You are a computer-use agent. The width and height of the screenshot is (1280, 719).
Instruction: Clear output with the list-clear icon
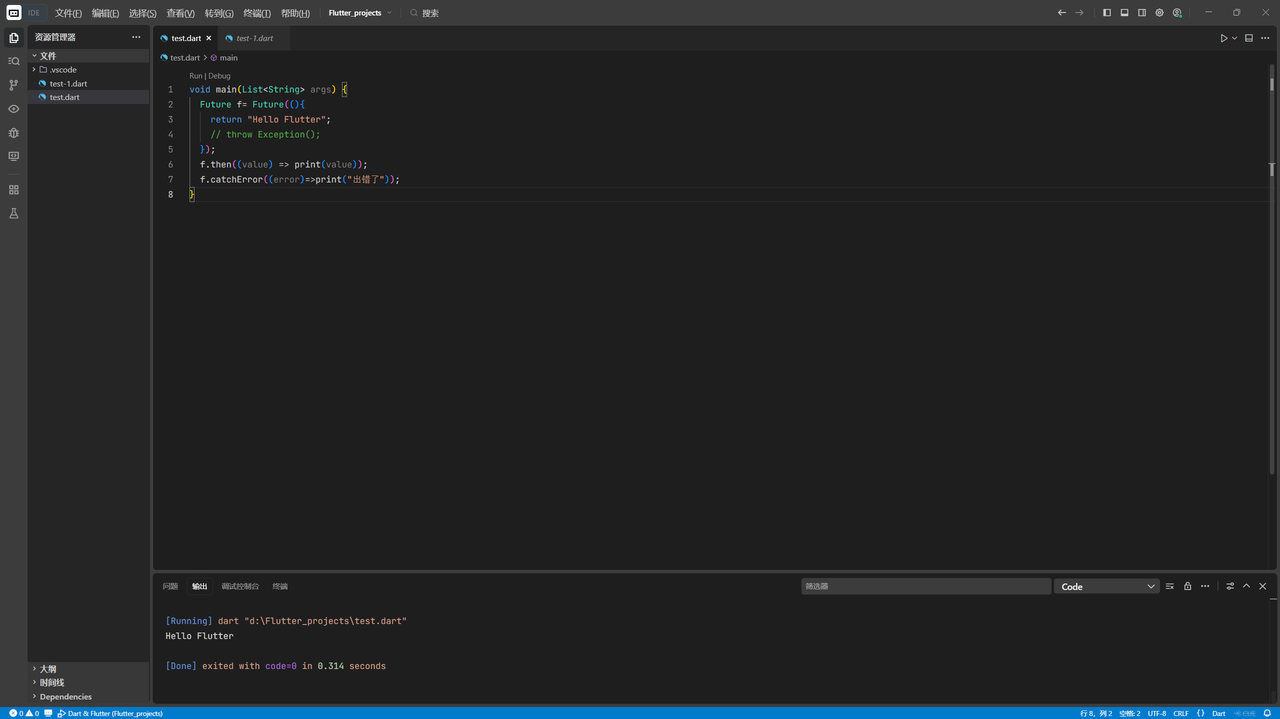pyautogui.click(x=1170, y=586)
